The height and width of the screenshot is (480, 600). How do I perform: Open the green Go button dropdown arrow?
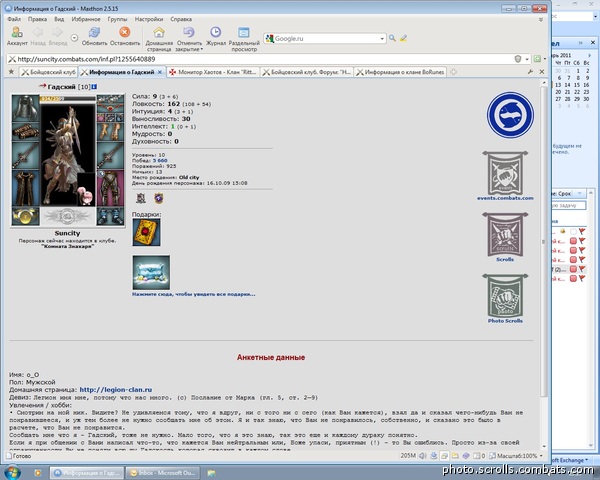[545, 59]
